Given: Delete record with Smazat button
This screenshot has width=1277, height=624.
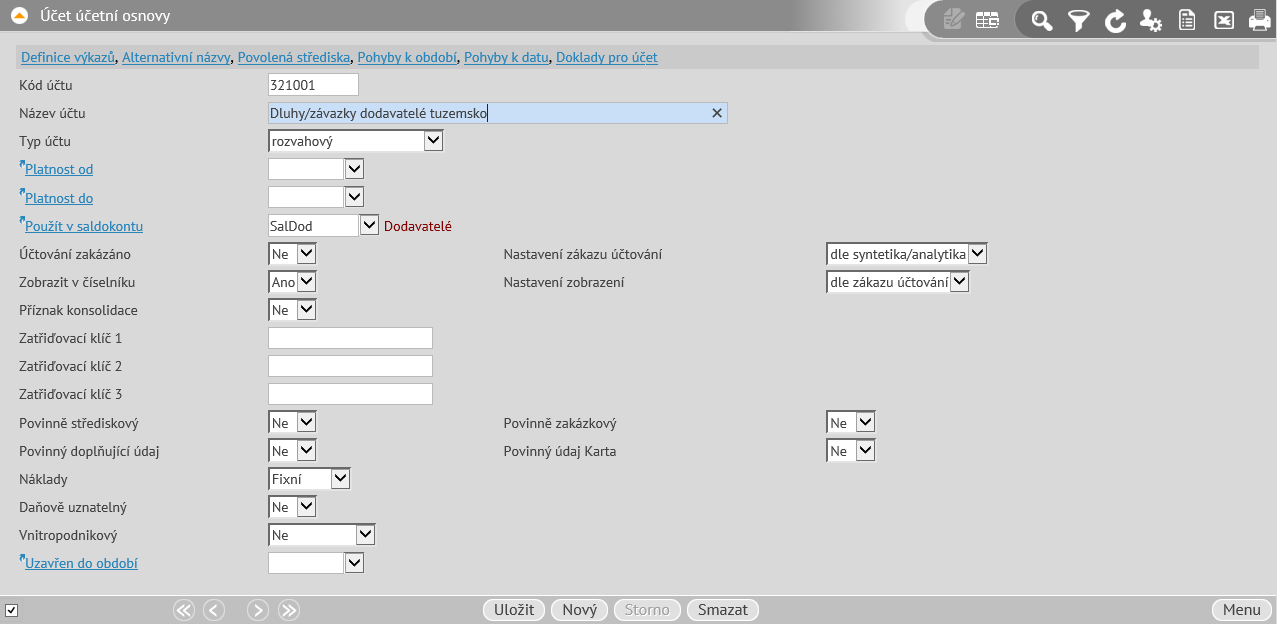Looking at the screenshot, I should (723, 610).
